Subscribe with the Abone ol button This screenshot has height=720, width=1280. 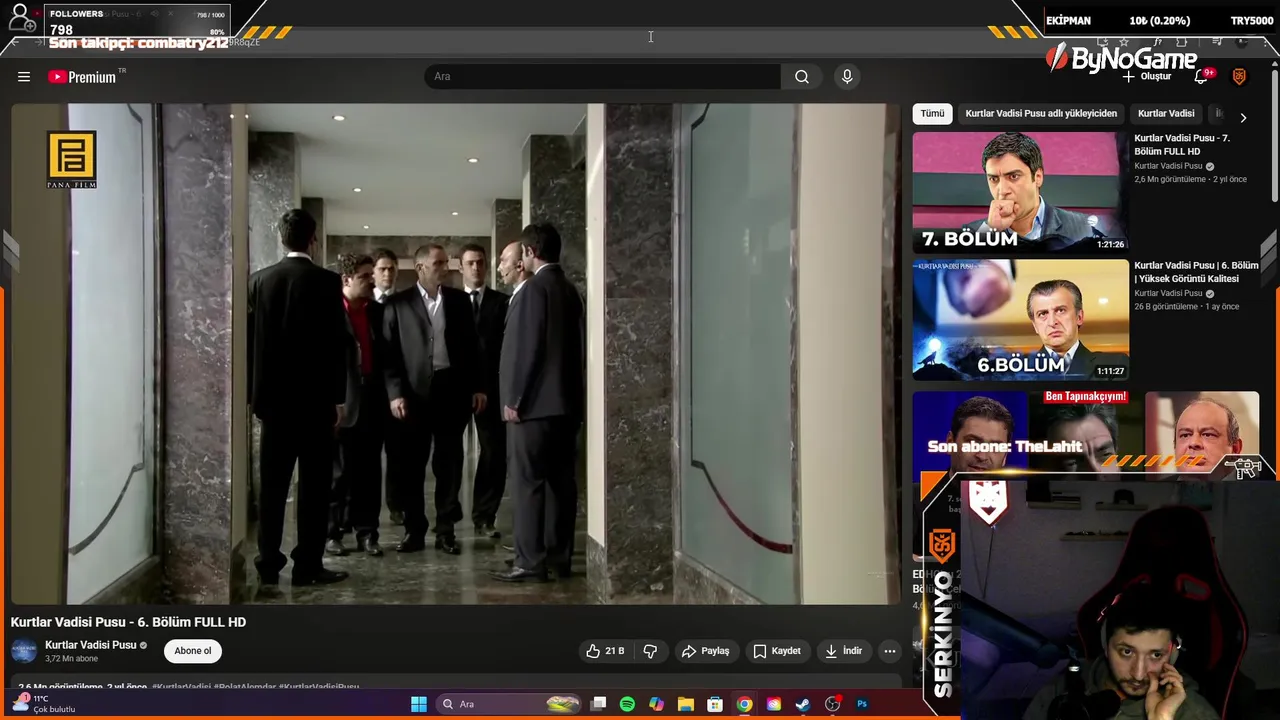tap(193, 651)
